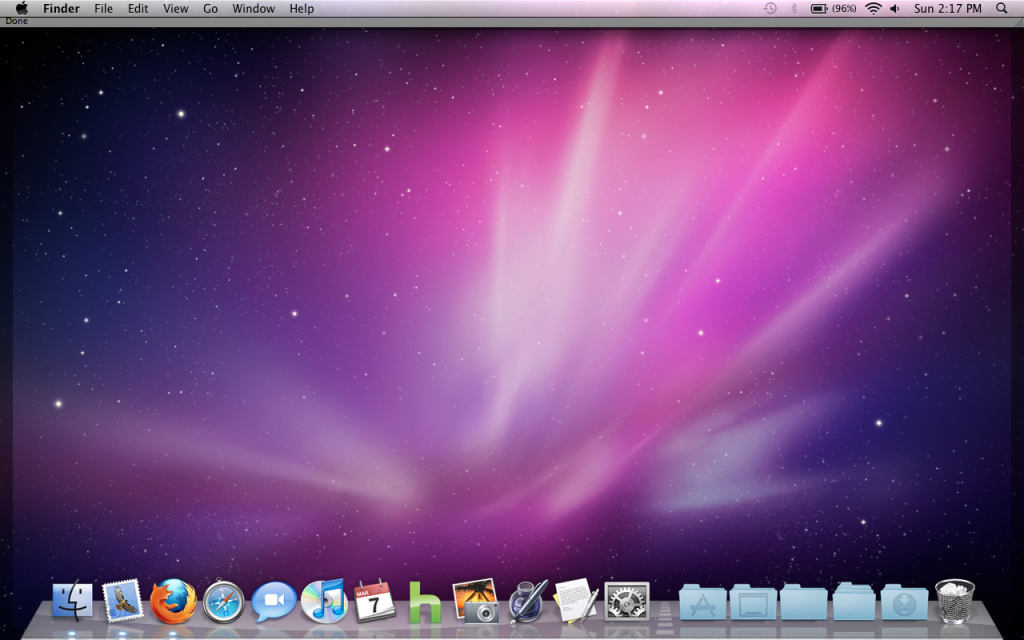Open the green h app icon
This screenshot has height=640, width=1024.
tap(424, 602)
